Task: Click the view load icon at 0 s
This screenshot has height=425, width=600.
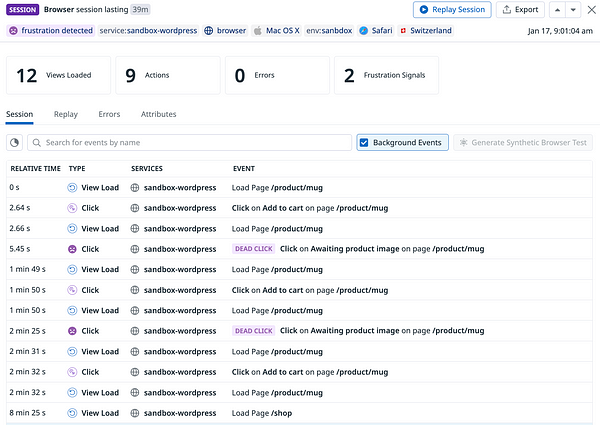Action: (x=72, y=187)
